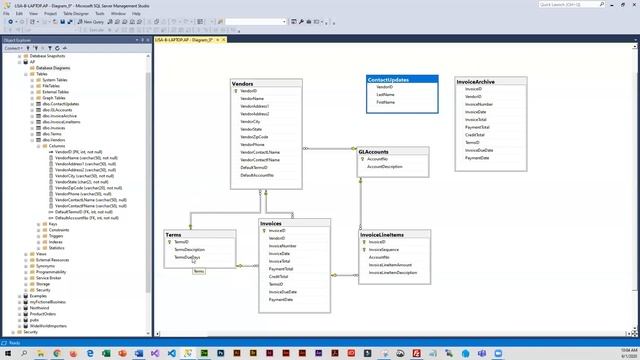
Task: Select the Northwind database
Action: tap(39, 308)
